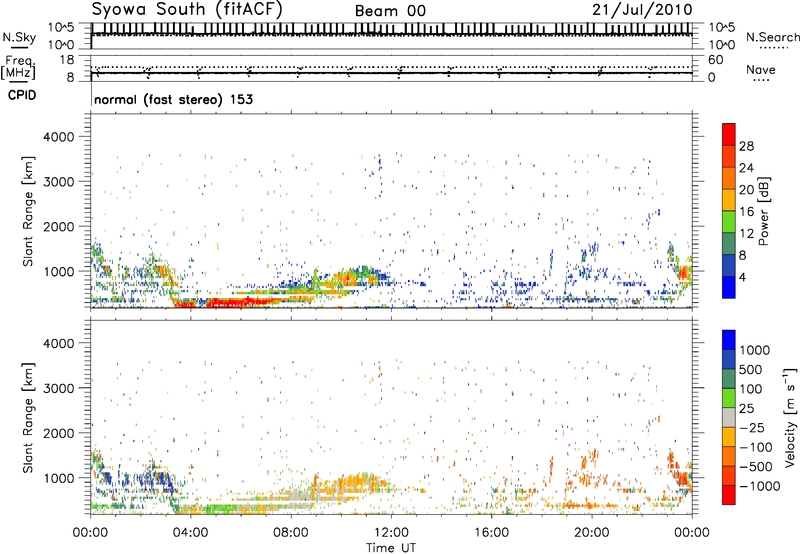The width and height of the screenshot is (800, 554).
Task: Click the 'Beam 00' label
Action: (390, 11)
